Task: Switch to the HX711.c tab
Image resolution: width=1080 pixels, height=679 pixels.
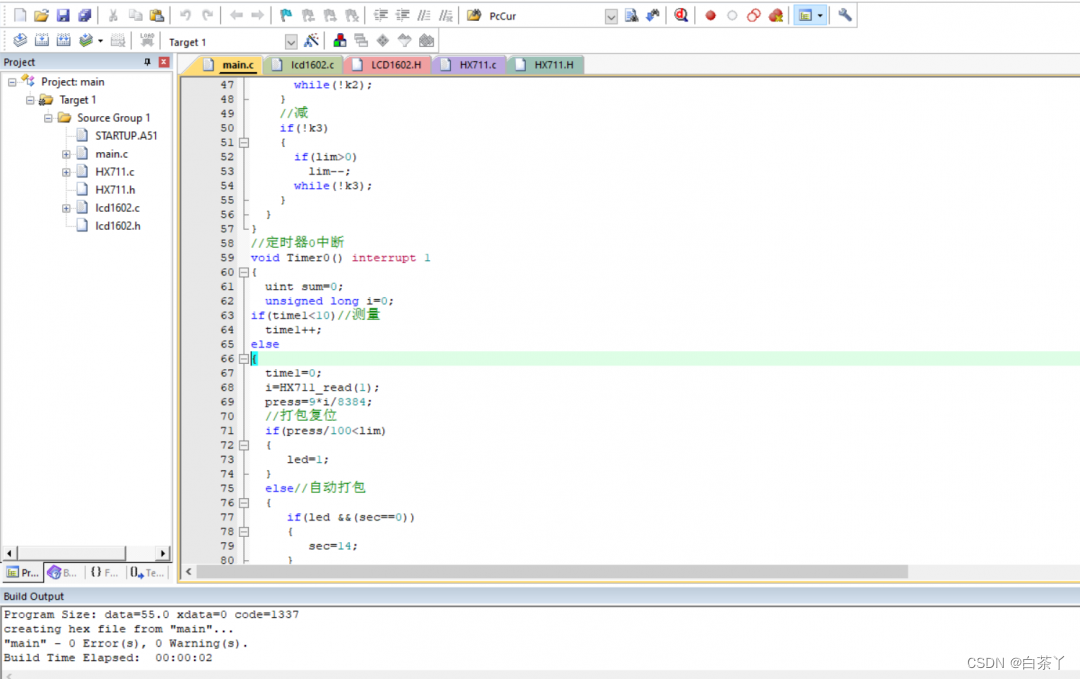Action: (477, 65)
